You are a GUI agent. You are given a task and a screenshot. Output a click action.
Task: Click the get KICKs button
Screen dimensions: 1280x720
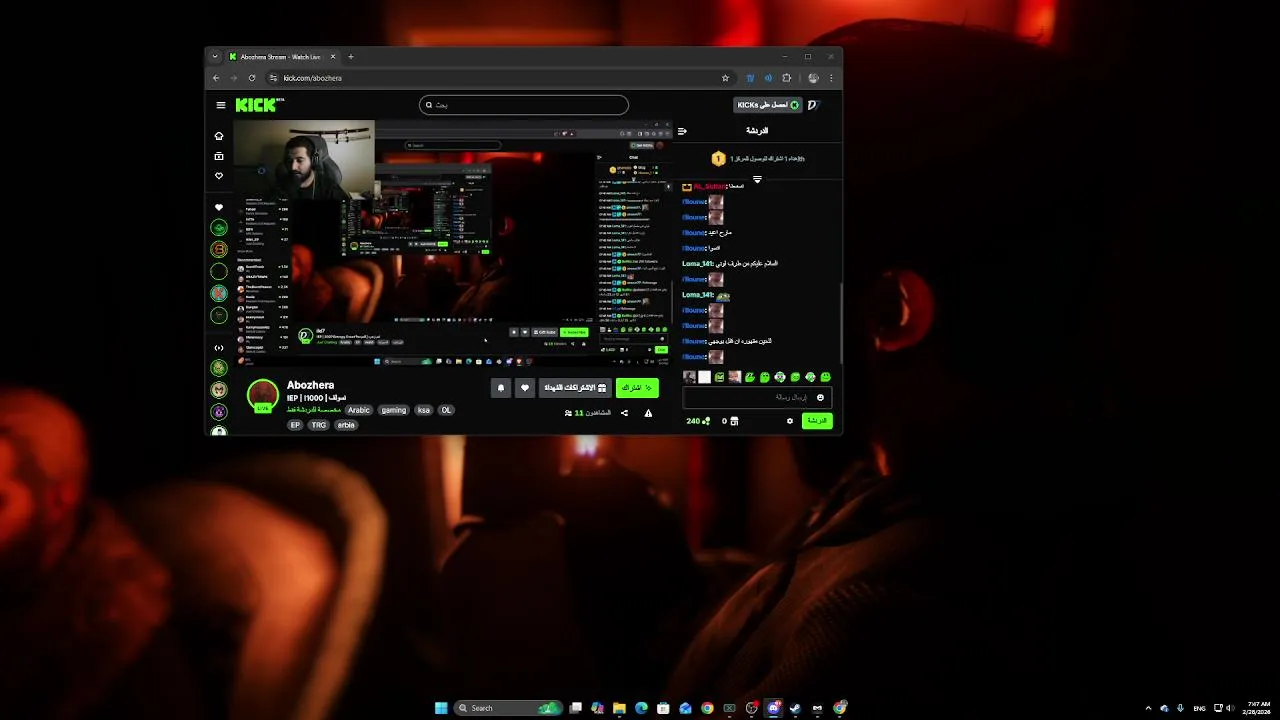click(x=768, y=105)
